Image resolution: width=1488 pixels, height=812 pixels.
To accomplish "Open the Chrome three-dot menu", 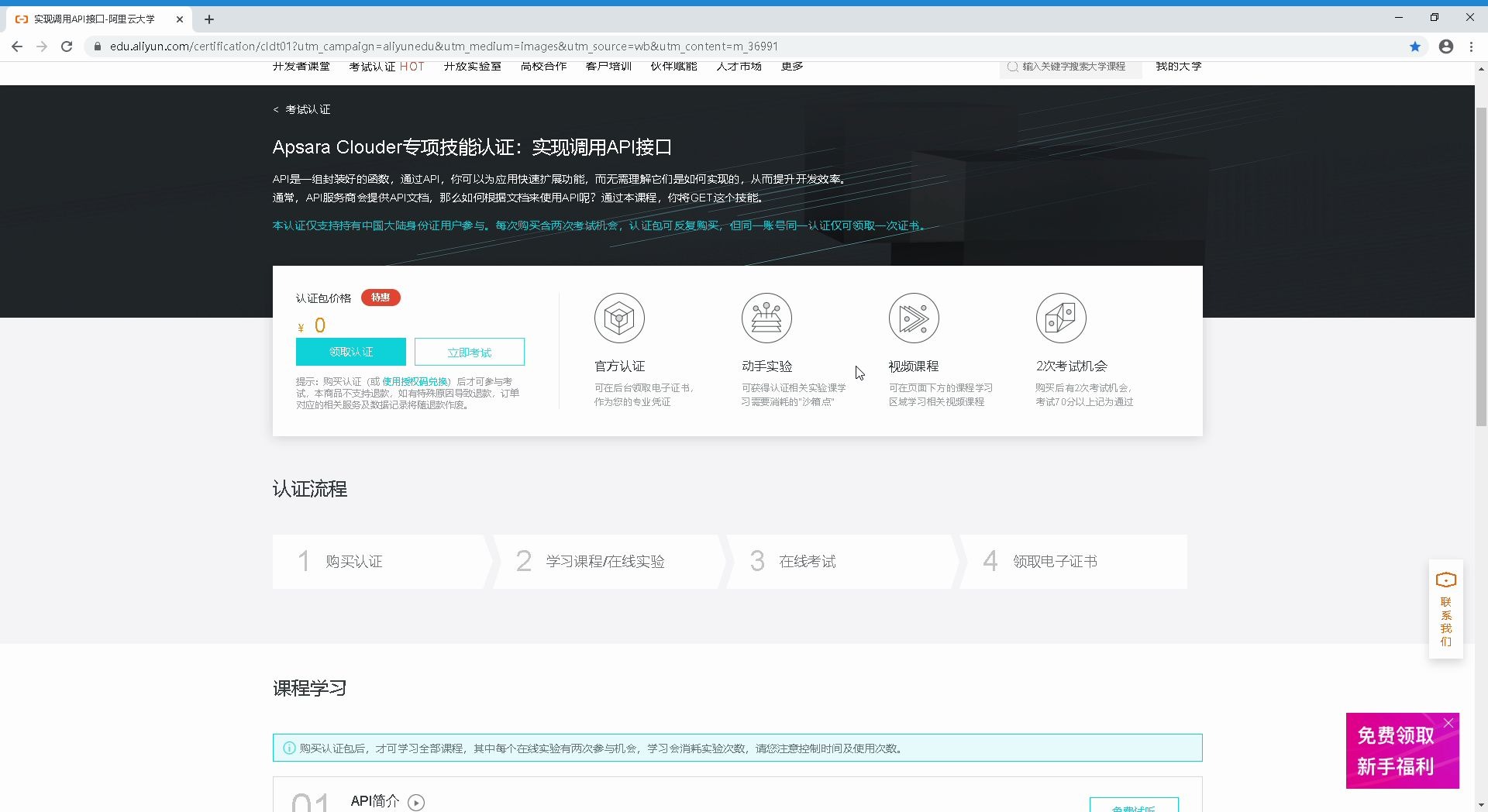I will coord(1471,46).
